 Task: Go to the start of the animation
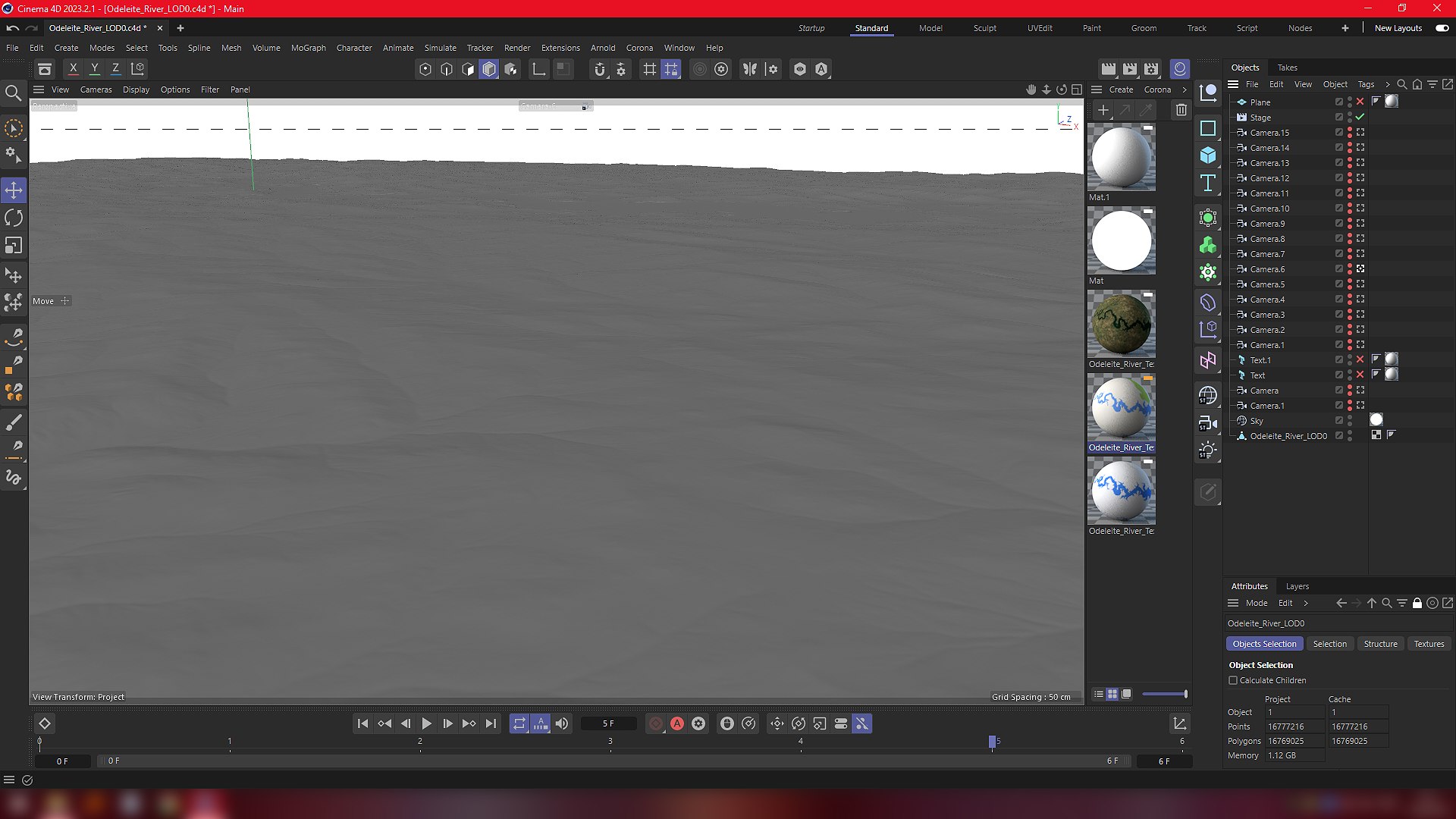coord(362,723)
